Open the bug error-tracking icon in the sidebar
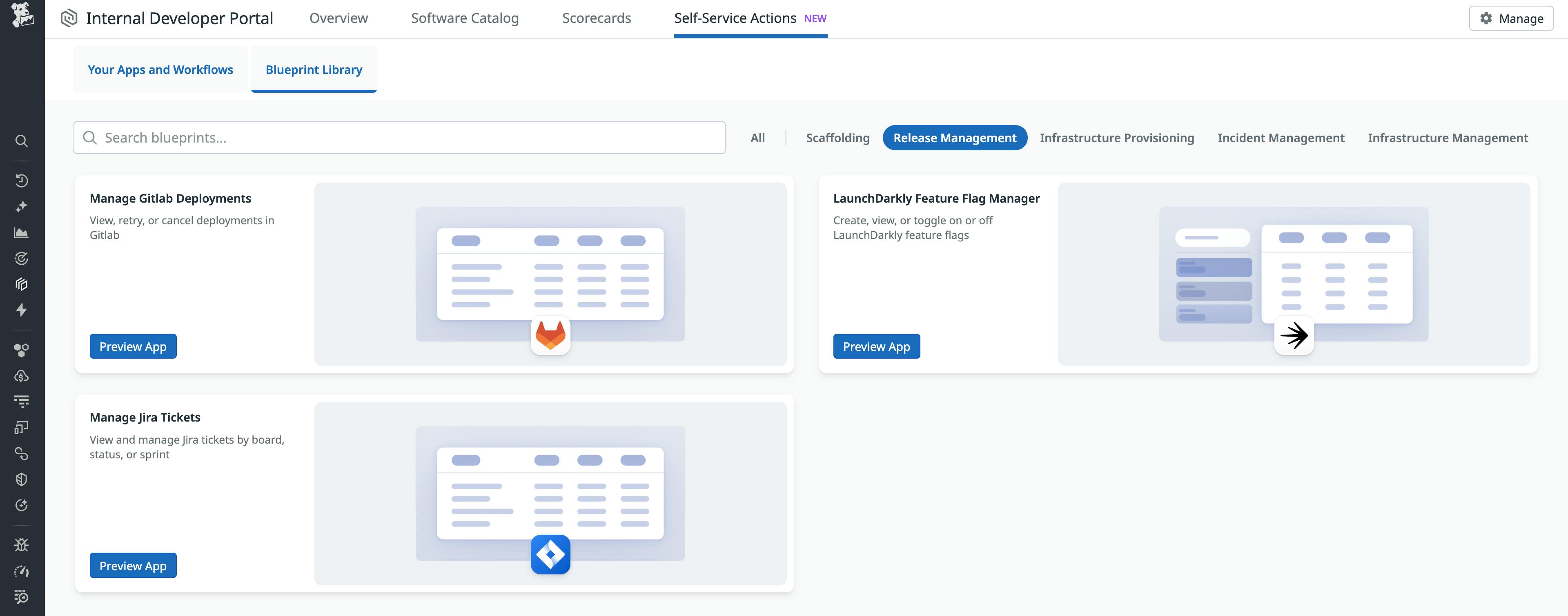Image resolution: width=1568 pixels, height=616 pixels. (22, 545)
